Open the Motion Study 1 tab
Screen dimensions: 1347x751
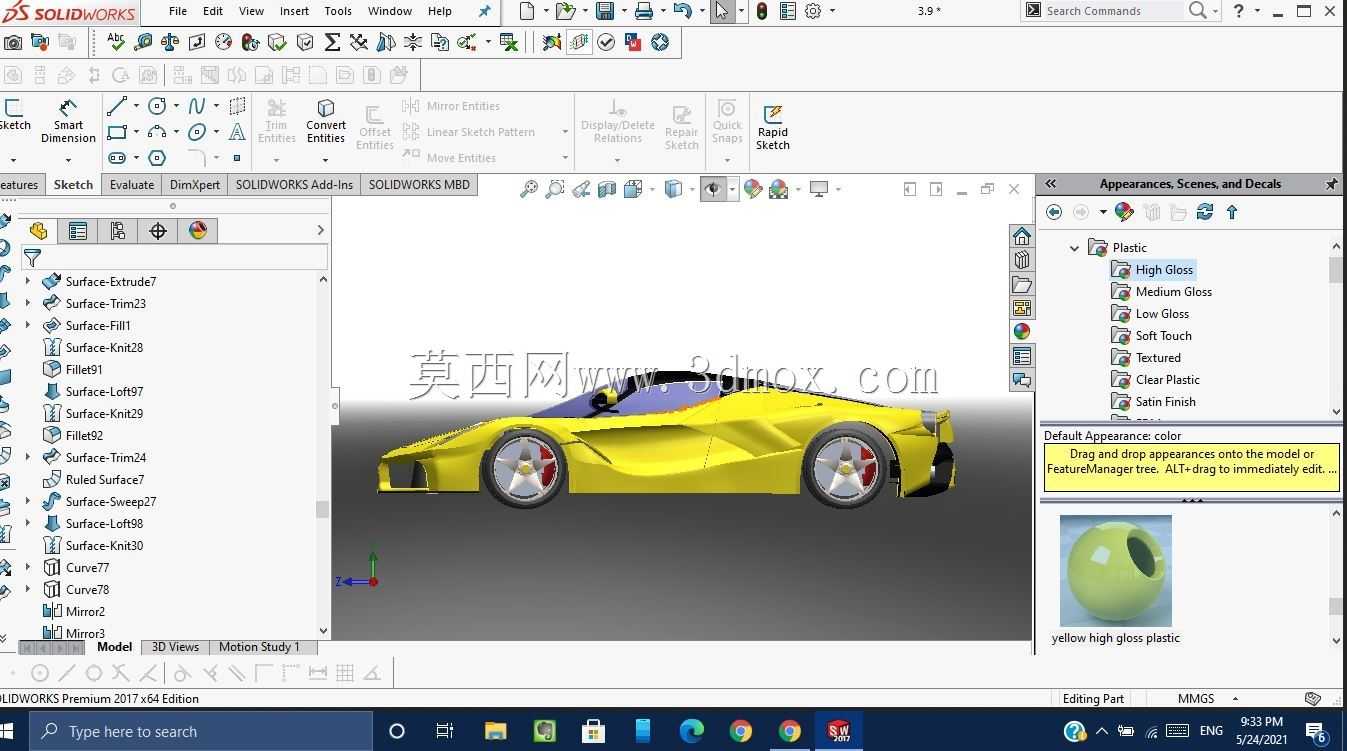click(x=258, y=647)
